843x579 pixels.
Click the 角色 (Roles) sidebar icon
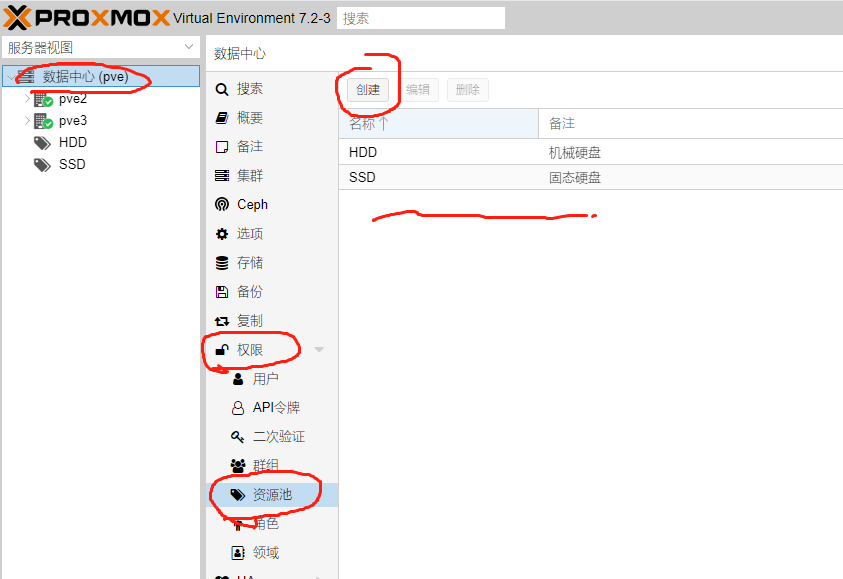pos(265,522)
